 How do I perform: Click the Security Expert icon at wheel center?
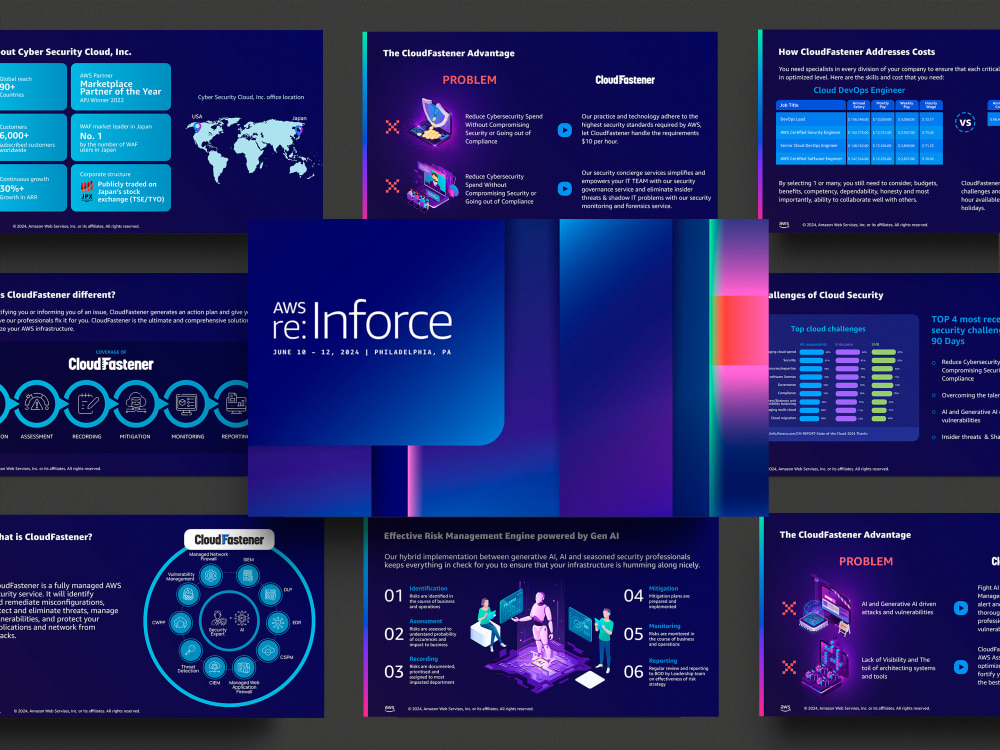(219, 618)
